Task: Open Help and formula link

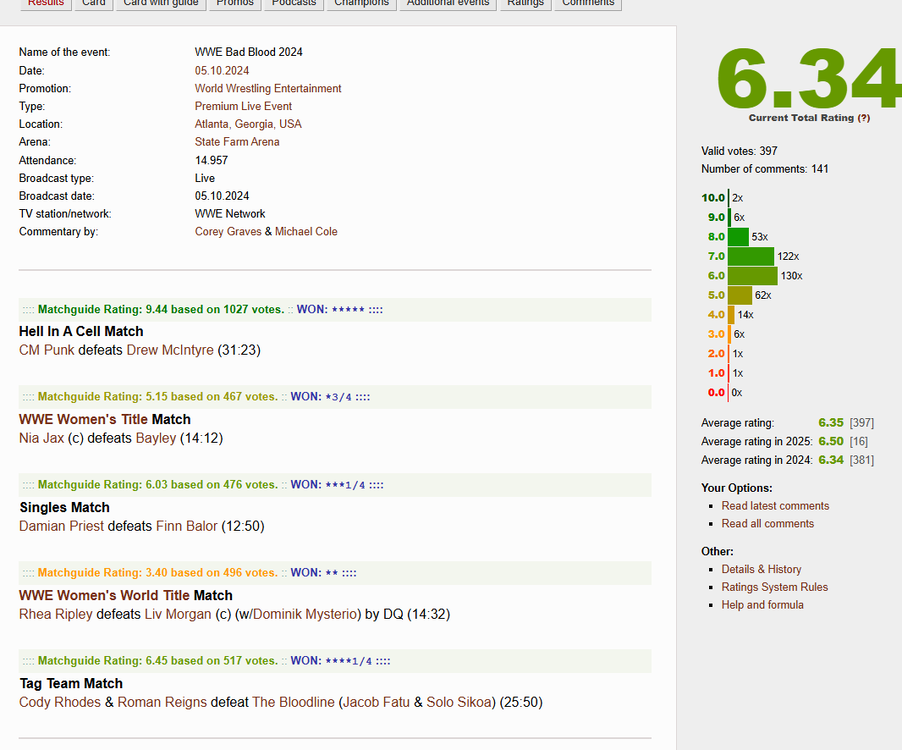Action: point(762,605)
